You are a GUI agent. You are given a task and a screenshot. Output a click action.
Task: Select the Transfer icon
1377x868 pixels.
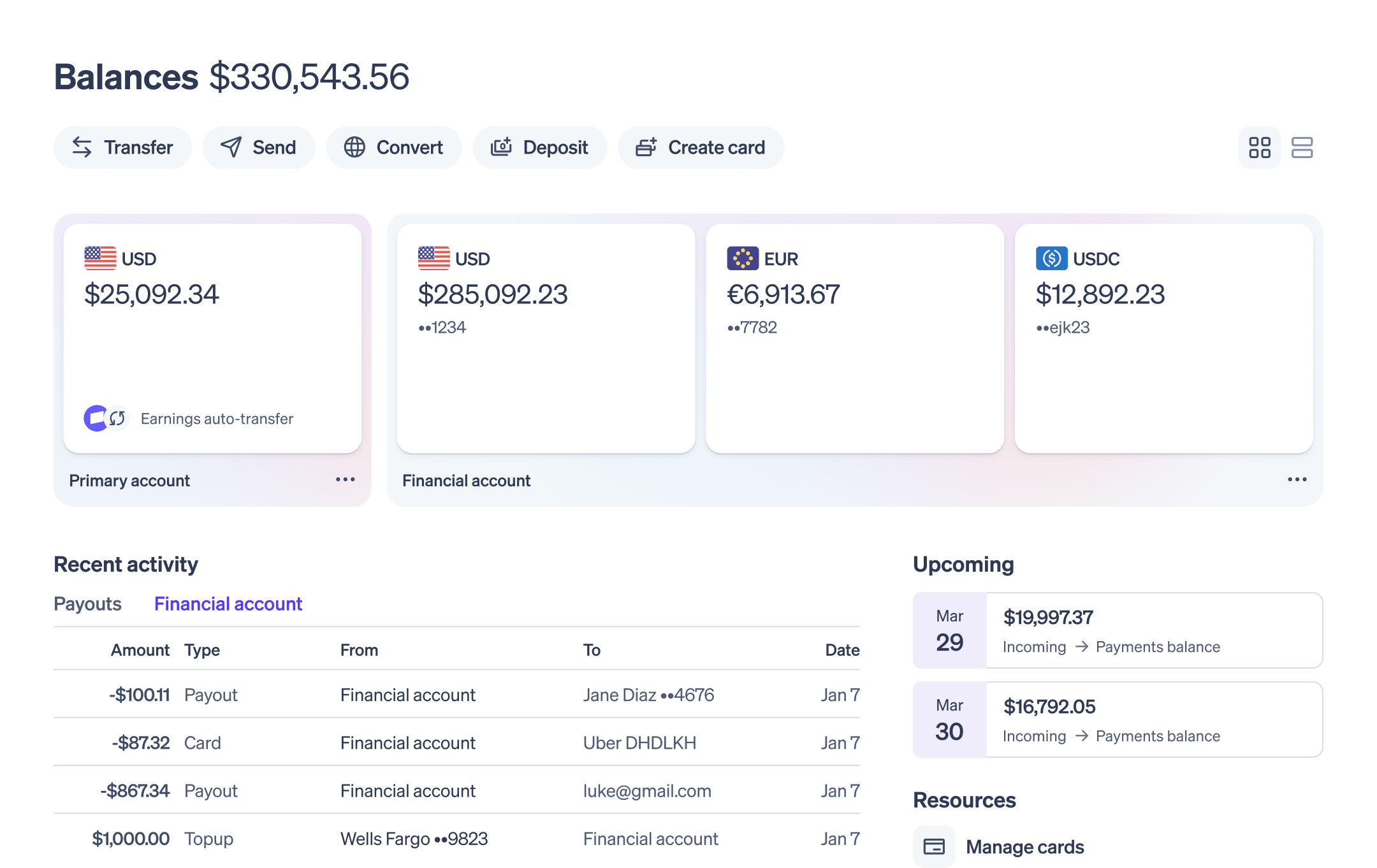(82, 147)
